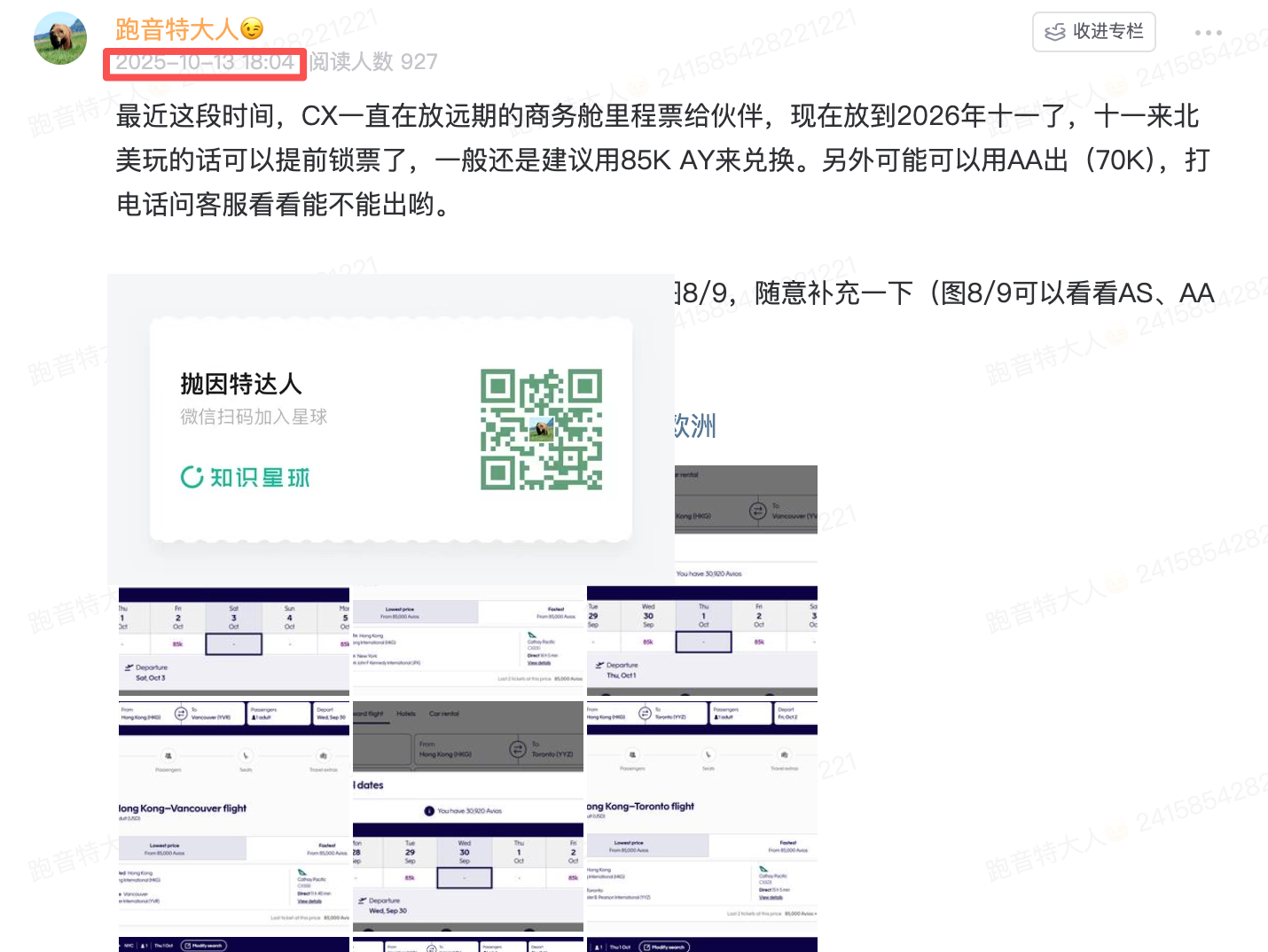1268x952 pixels.
Task: Click the 微信扫码加入星球 caption
Action: click(254, 417)
